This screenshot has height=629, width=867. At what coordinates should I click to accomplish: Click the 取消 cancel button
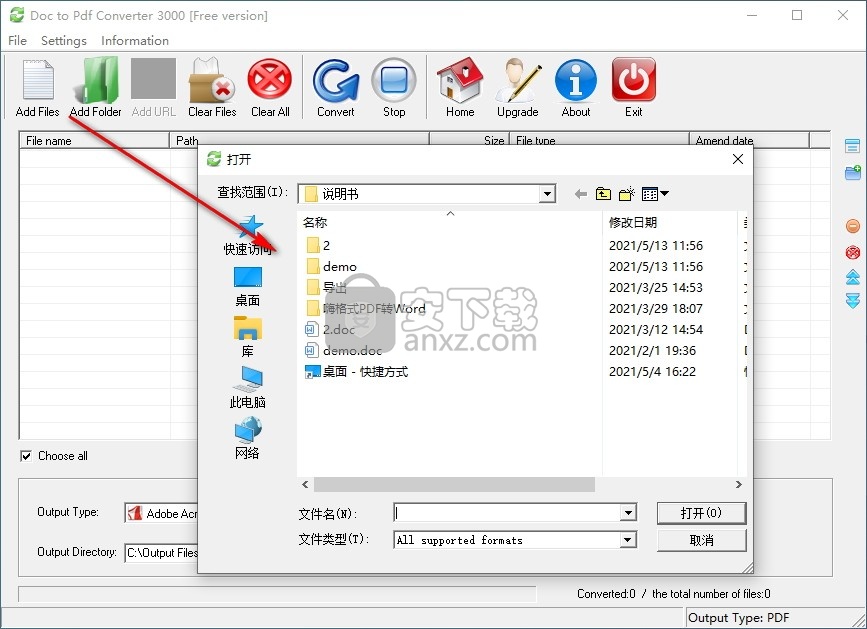tap(701, 540)
